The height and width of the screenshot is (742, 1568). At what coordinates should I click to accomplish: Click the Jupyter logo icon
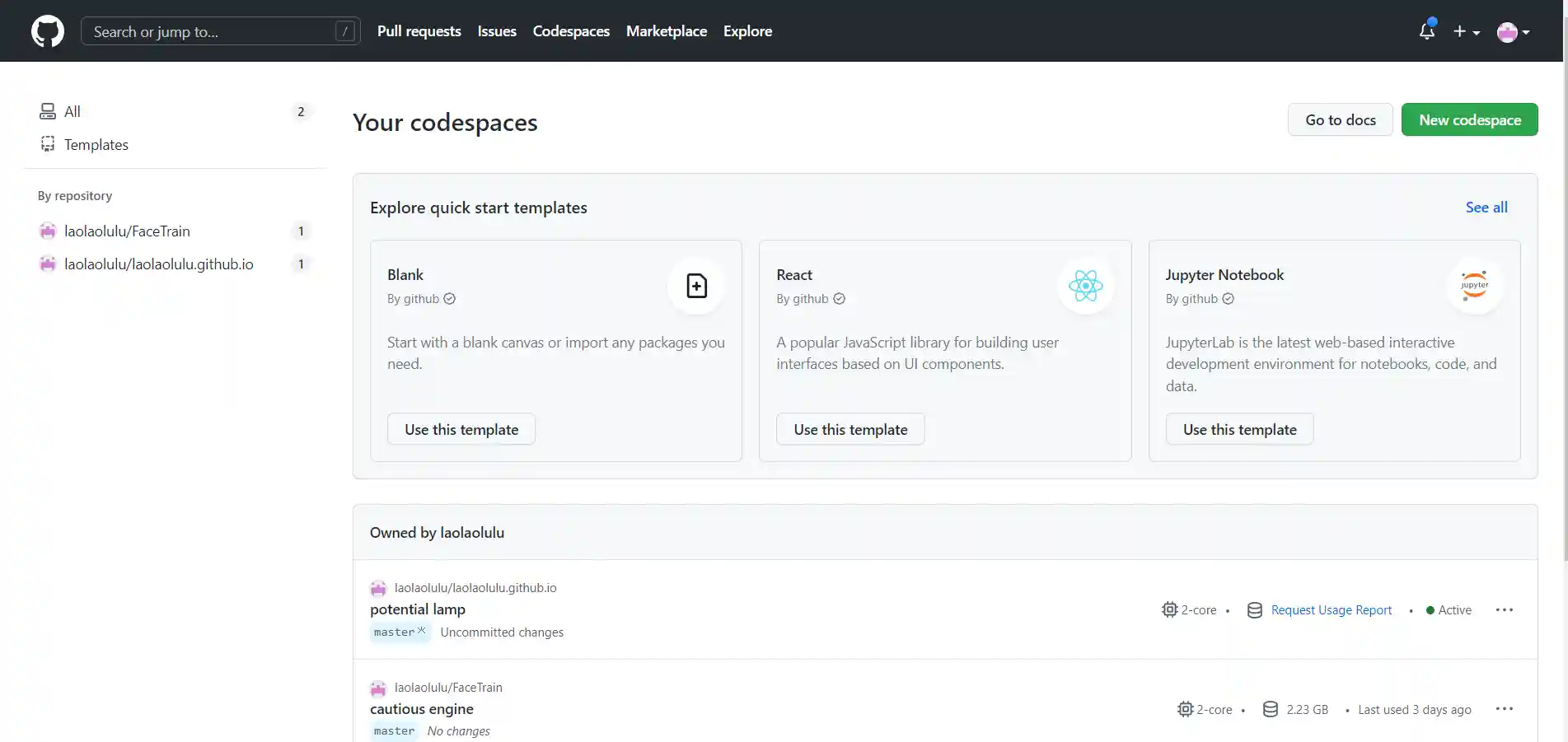click(x=1474, y=286)
